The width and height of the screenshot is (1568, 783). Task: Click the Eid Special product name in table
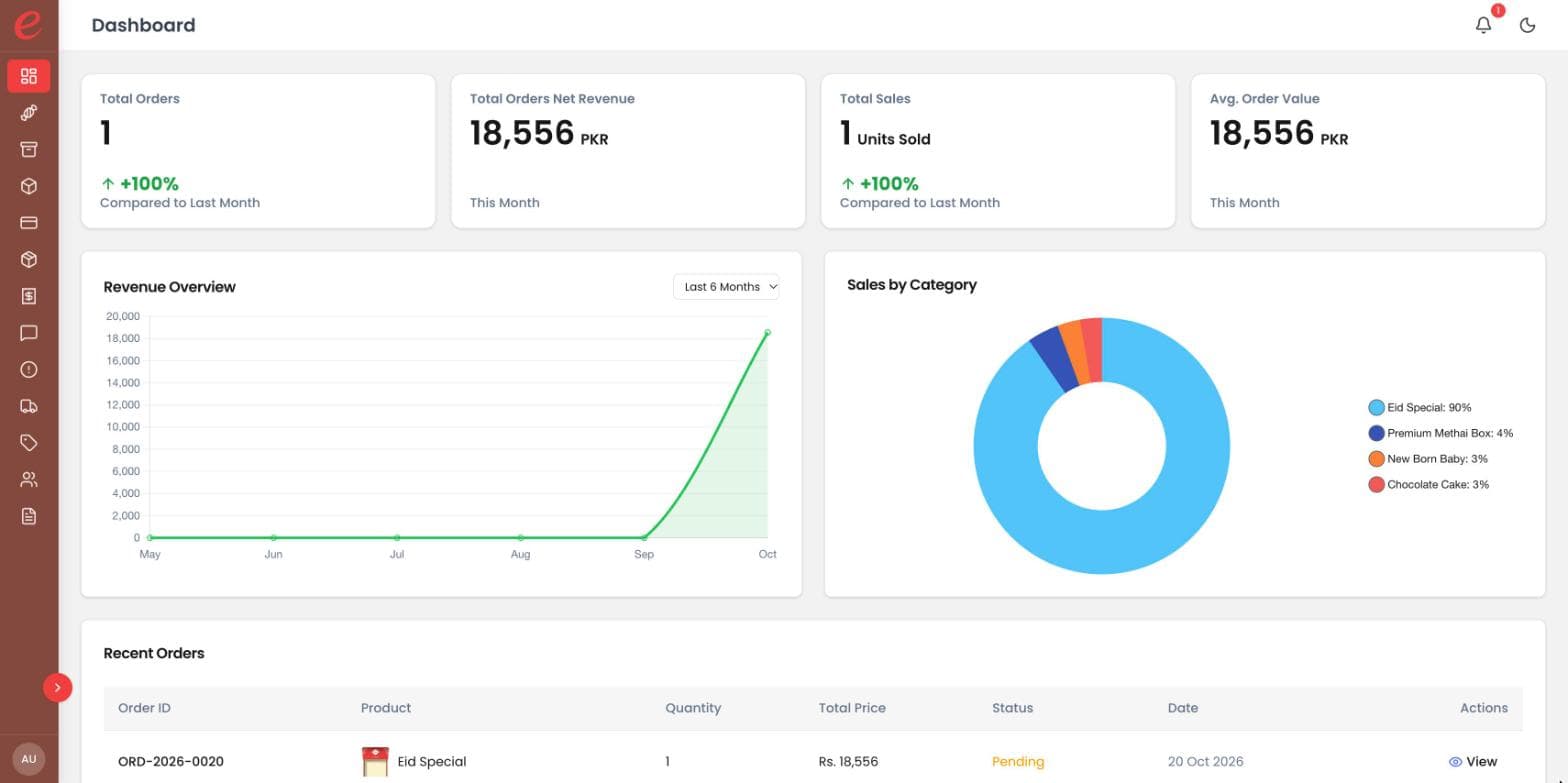coord(432,762)
